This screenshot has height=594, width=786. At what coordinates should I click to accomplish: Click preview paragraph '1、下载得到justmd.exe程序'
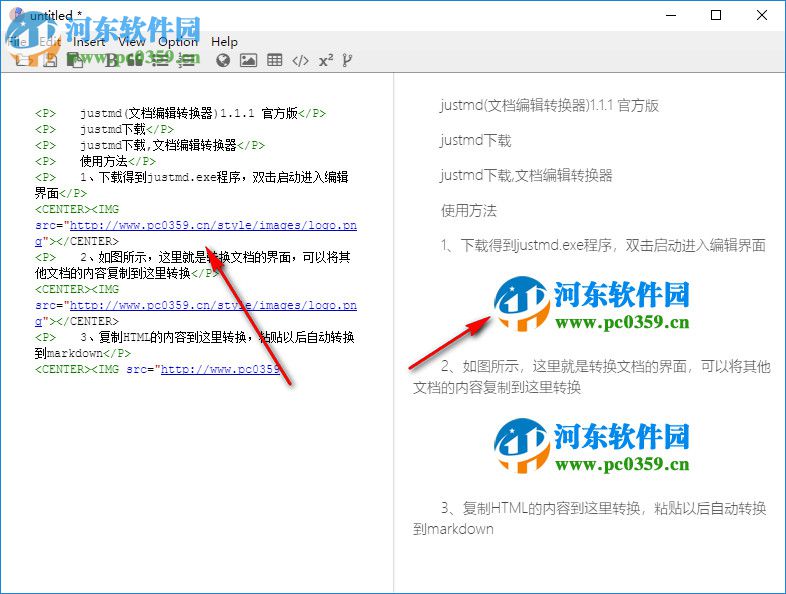click(603, 245)
